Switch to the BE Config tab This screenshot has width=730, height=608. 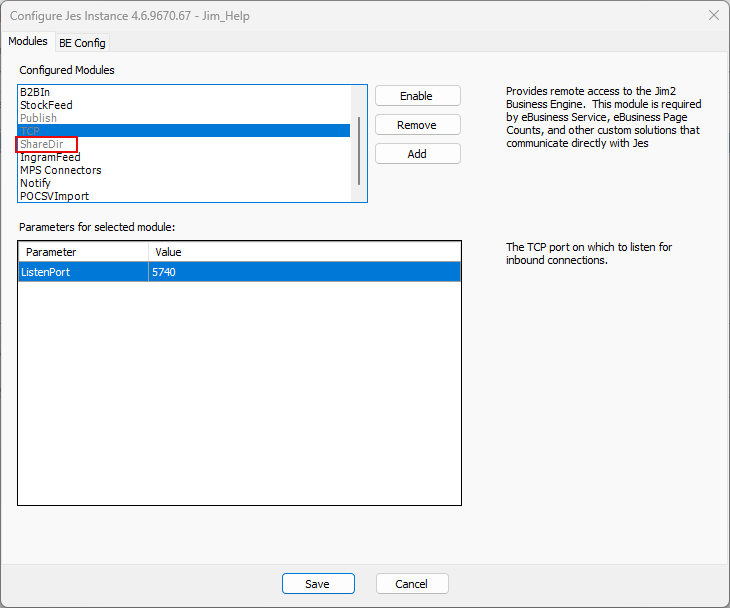(x=82, y=43)
